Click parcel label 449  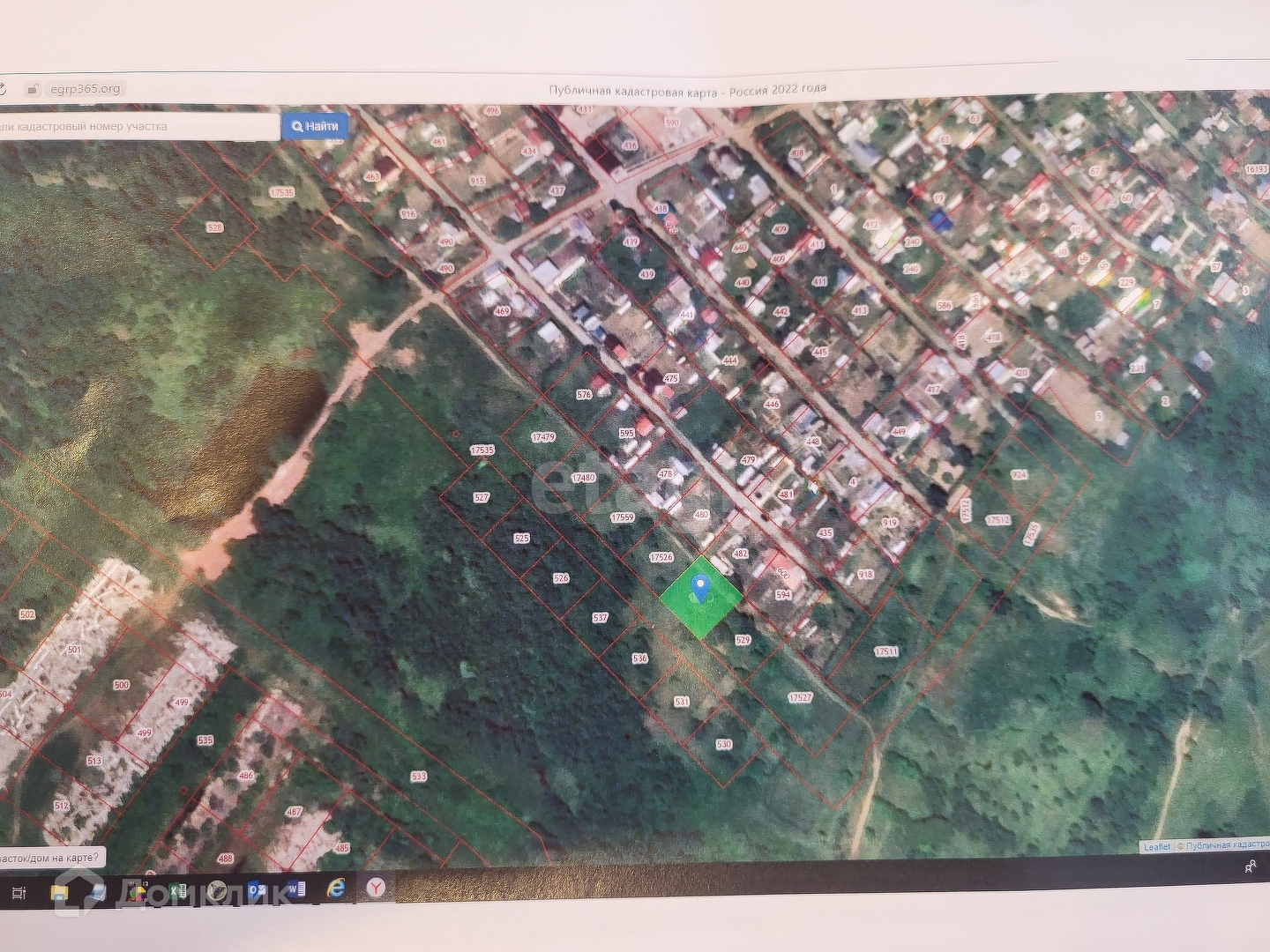click(x=899, y=432)
